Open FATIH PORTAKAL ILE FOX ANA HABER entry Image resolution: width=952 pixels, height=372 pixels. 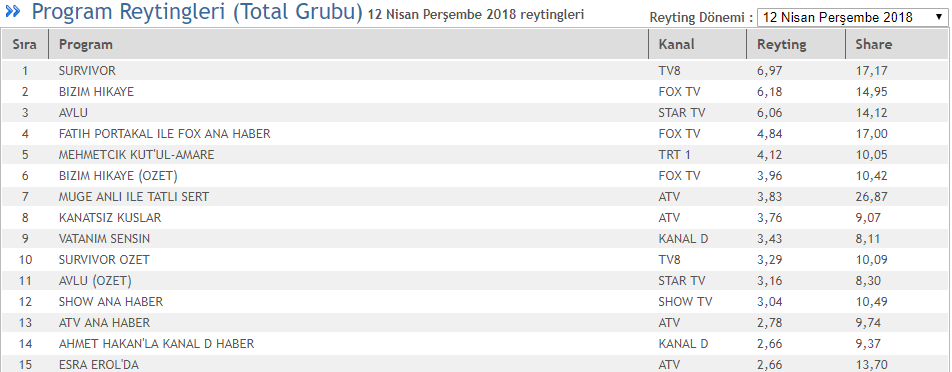coord(165,134)
